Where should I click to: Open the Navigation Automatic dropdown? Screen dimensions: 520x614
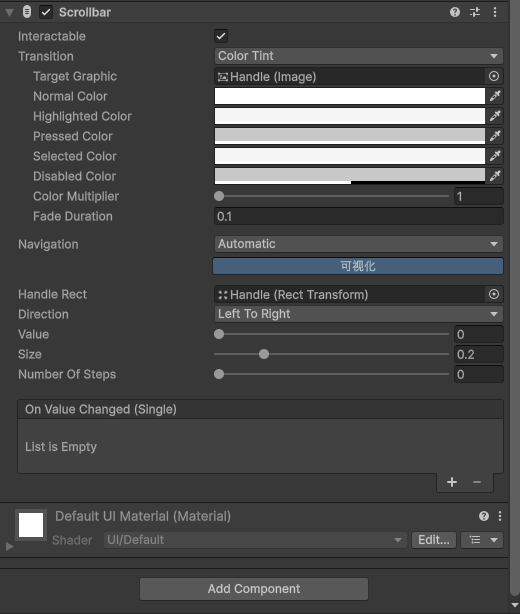pyautogui.click(x=358, y=244)
